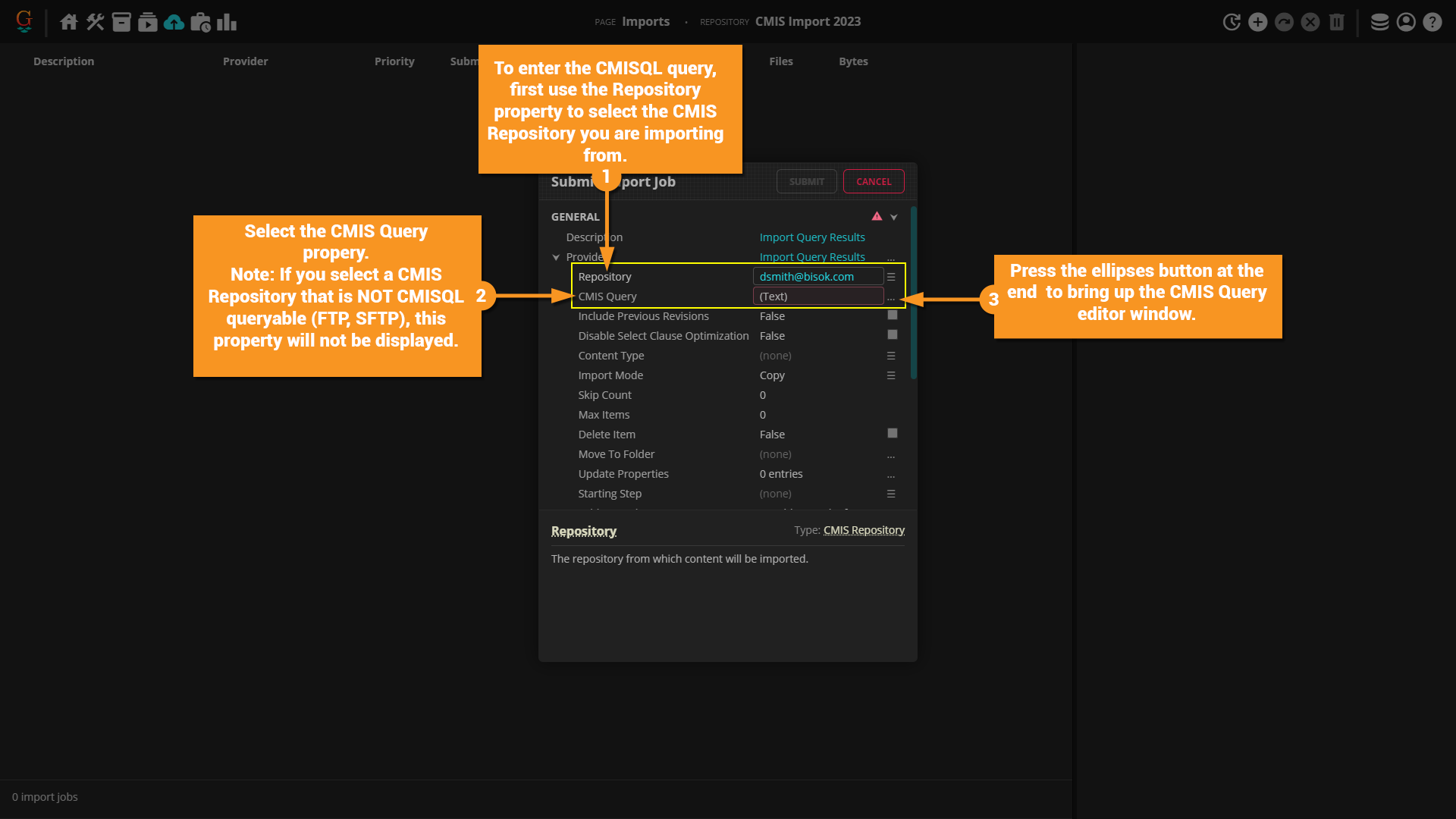Toggle Include Previous Revisions checkbox
Image resolution: width=1456 pixels, height=819 pixels.
(x=892, y=315)
